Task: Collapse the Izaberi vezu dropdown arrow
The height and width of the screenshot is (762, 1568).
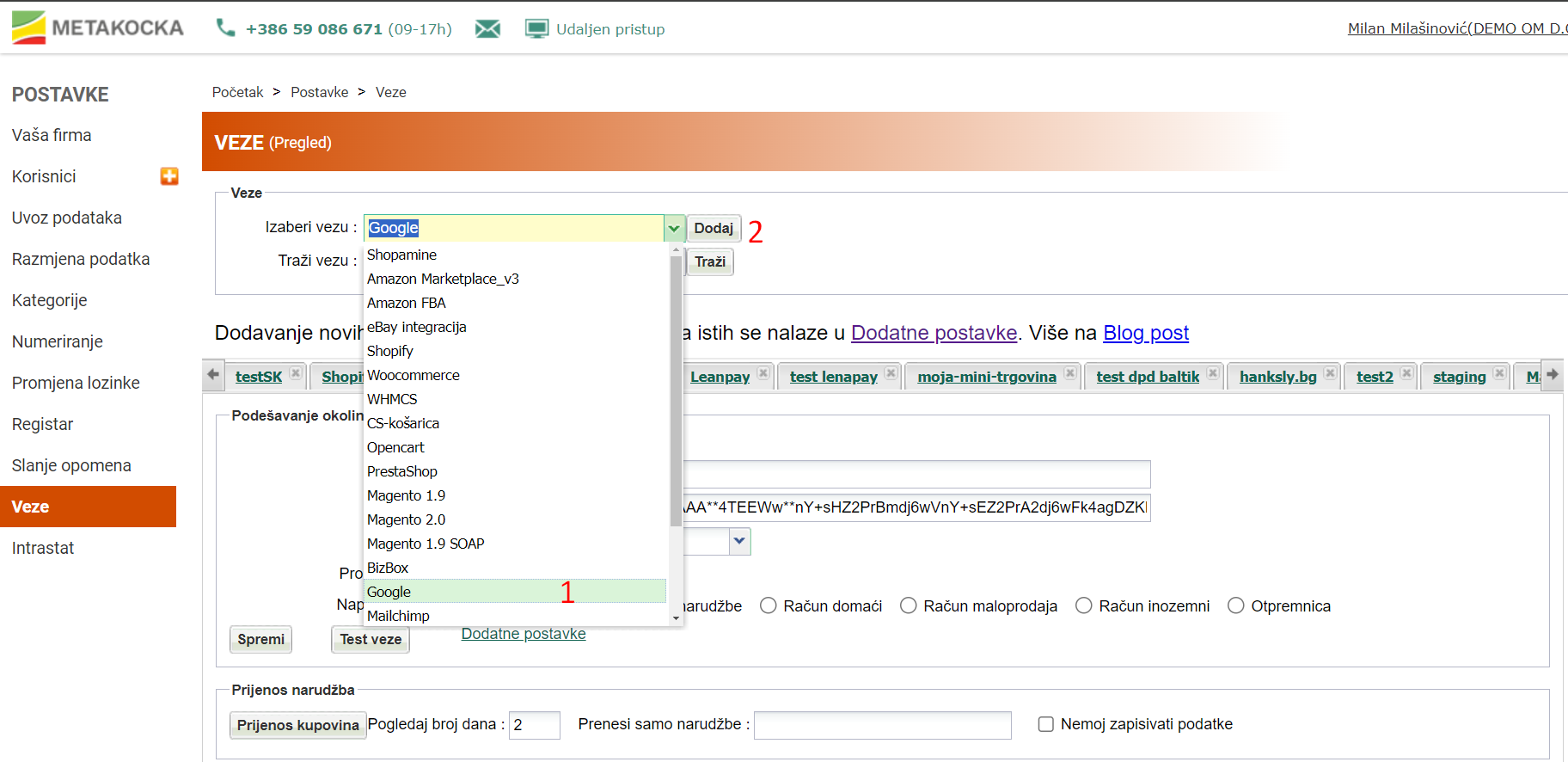Action: pos(674,228)
